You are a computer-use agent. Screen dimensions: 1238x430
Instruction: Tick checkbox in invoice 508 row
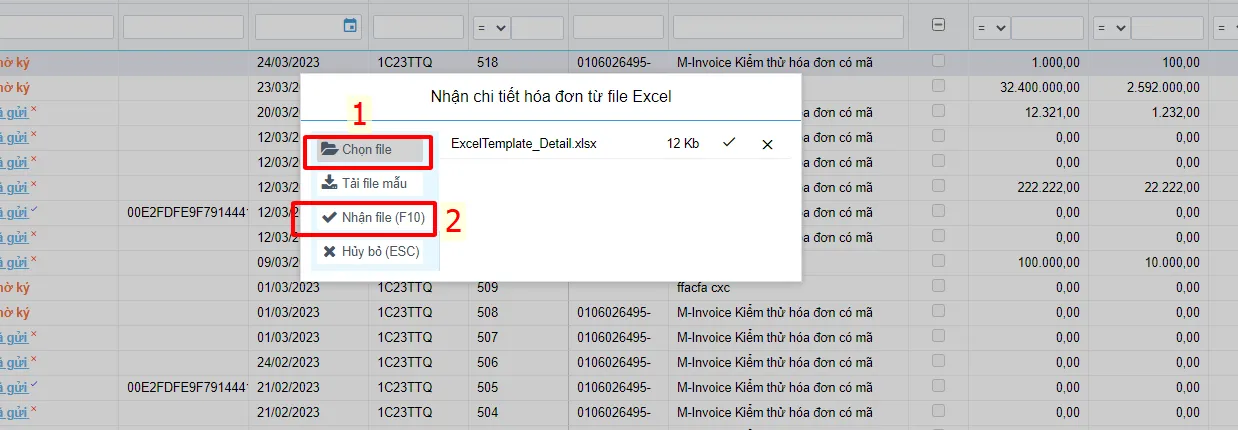click(x=938, y=312)
